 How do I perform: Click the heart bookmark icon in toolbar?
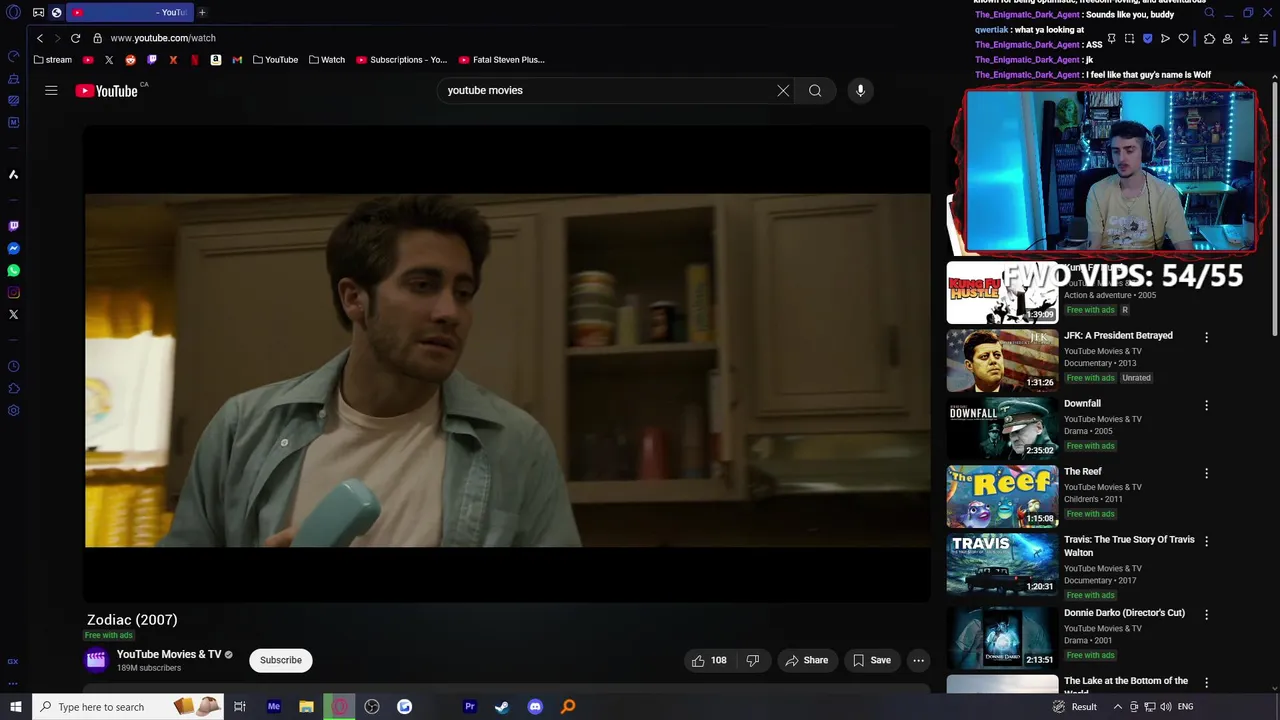coord(1184,39)
